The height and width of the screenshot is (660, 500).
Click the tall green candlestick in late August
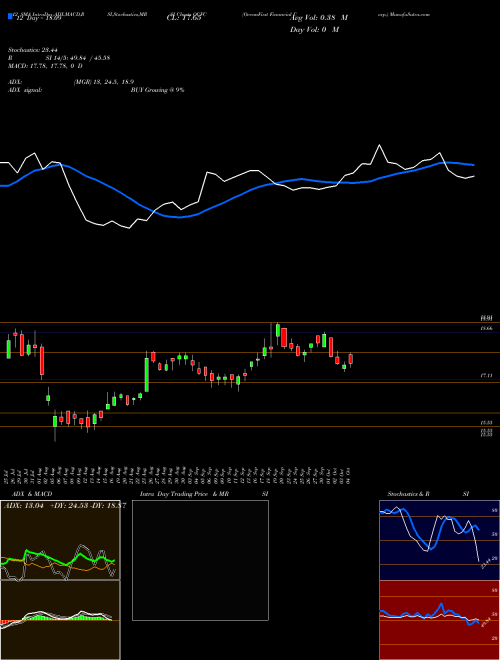click(146, 374)
